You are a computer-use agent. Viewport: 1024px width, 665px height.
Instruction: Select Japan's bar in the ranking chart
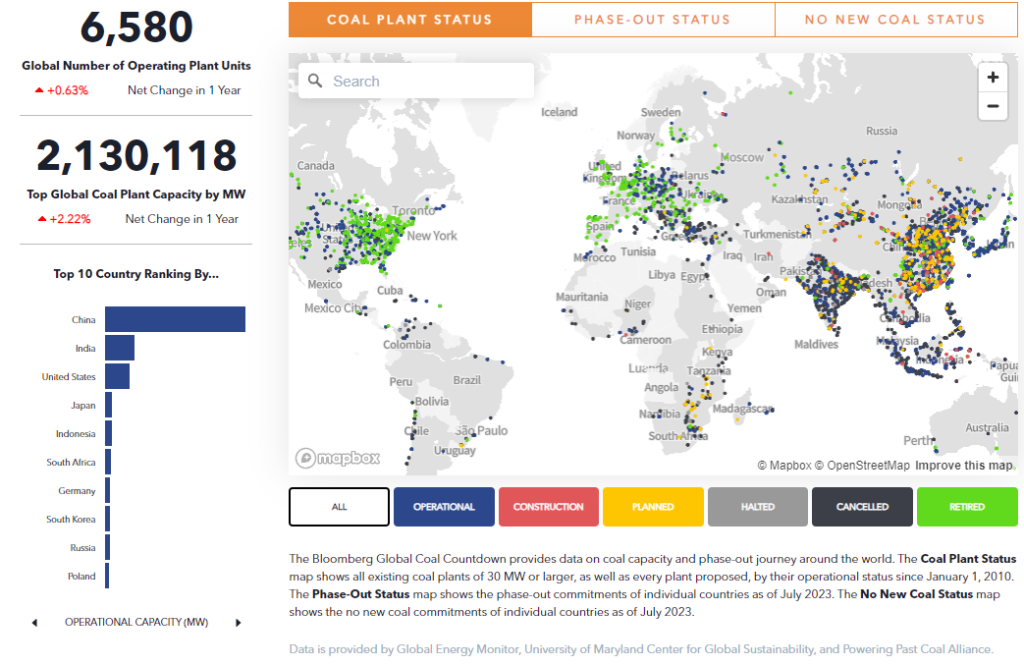[x=108, y=405]
